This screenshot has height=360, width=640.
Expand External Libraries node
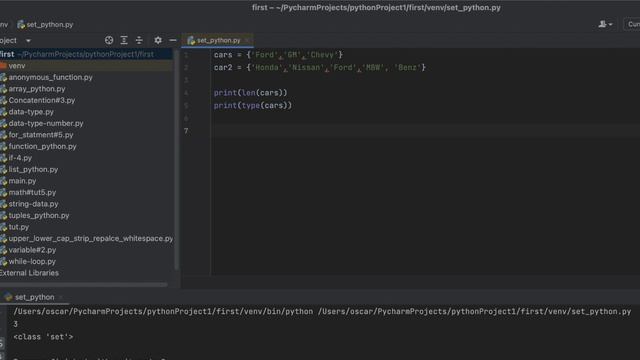pos(29,273)
